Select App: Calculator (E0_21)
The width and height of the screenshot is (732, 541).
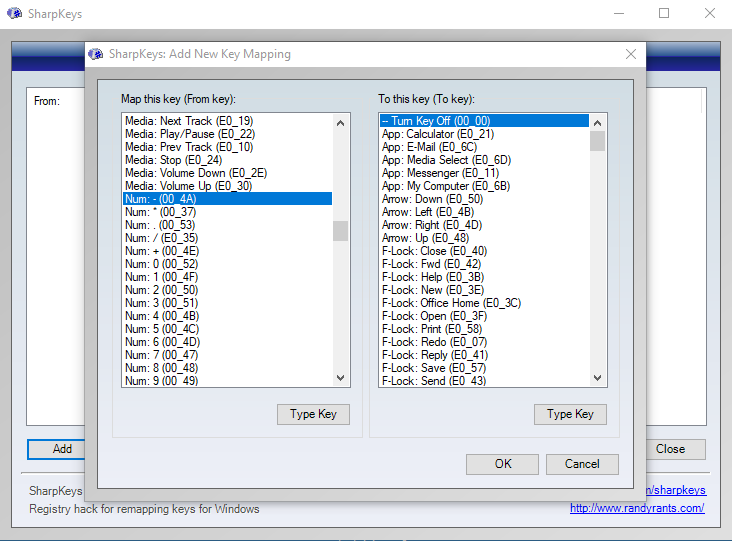[x=485, y=134]
